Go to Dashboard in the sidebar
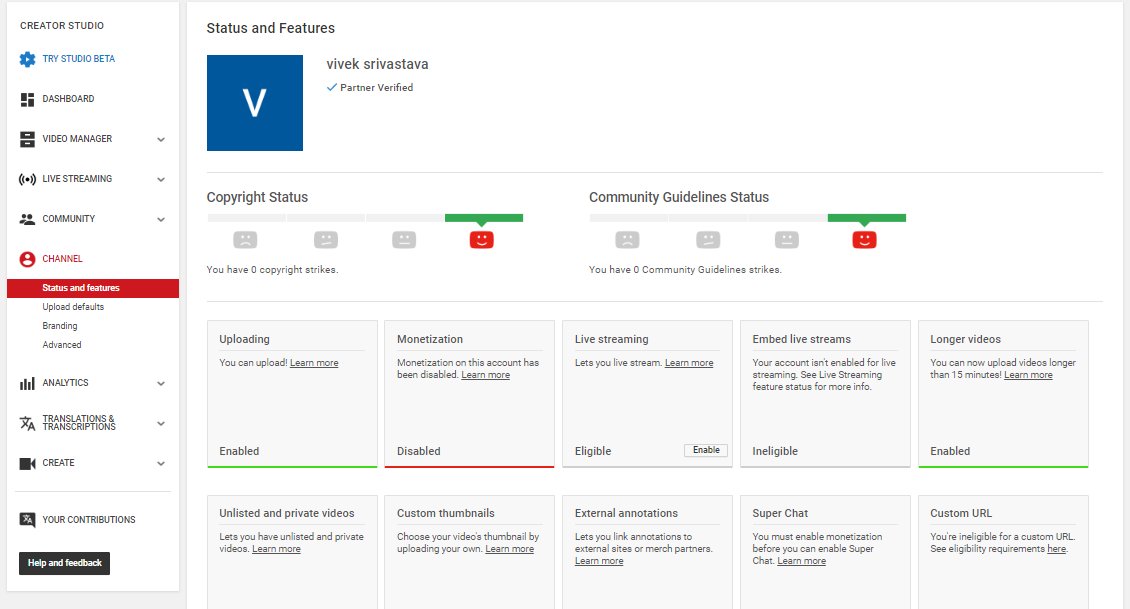1130x609 pixels. point(68,99)
